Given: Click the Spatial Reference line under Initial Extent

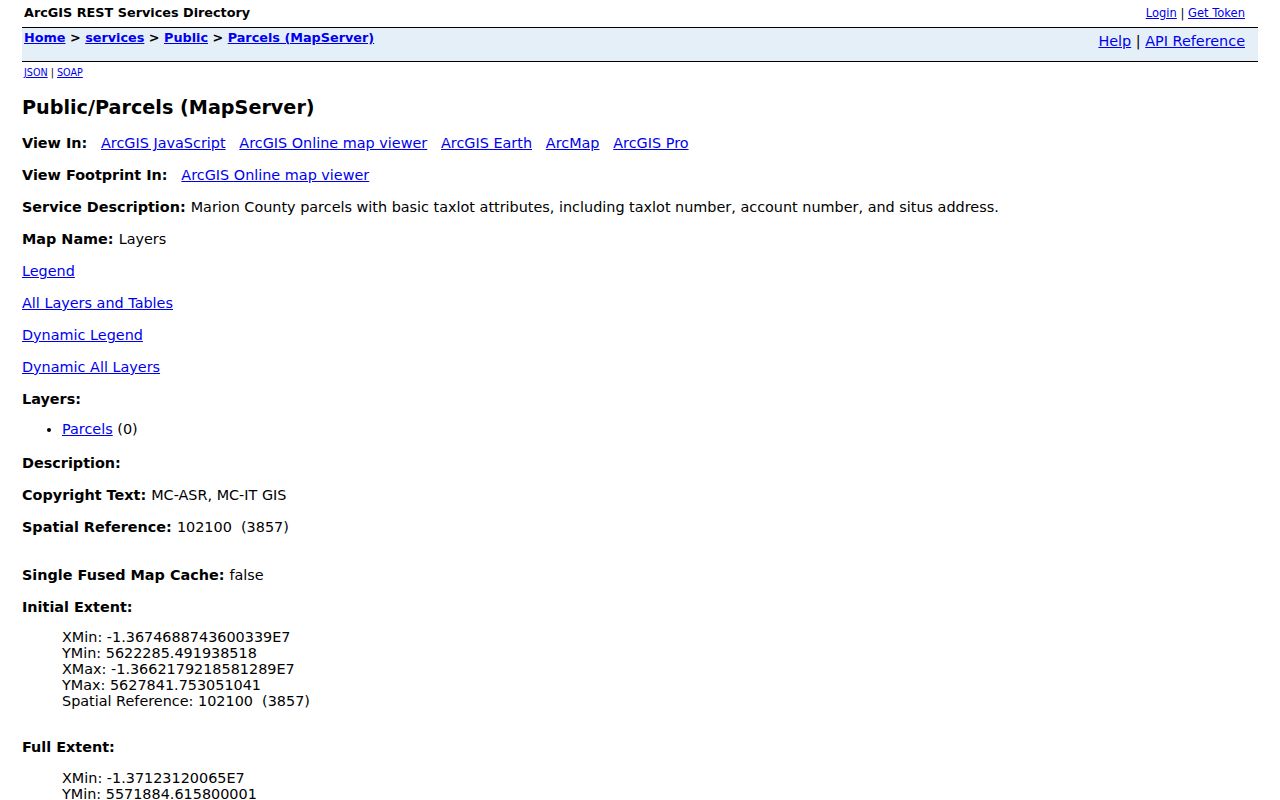Looking at the screenshot, I should tap(186, 701).
